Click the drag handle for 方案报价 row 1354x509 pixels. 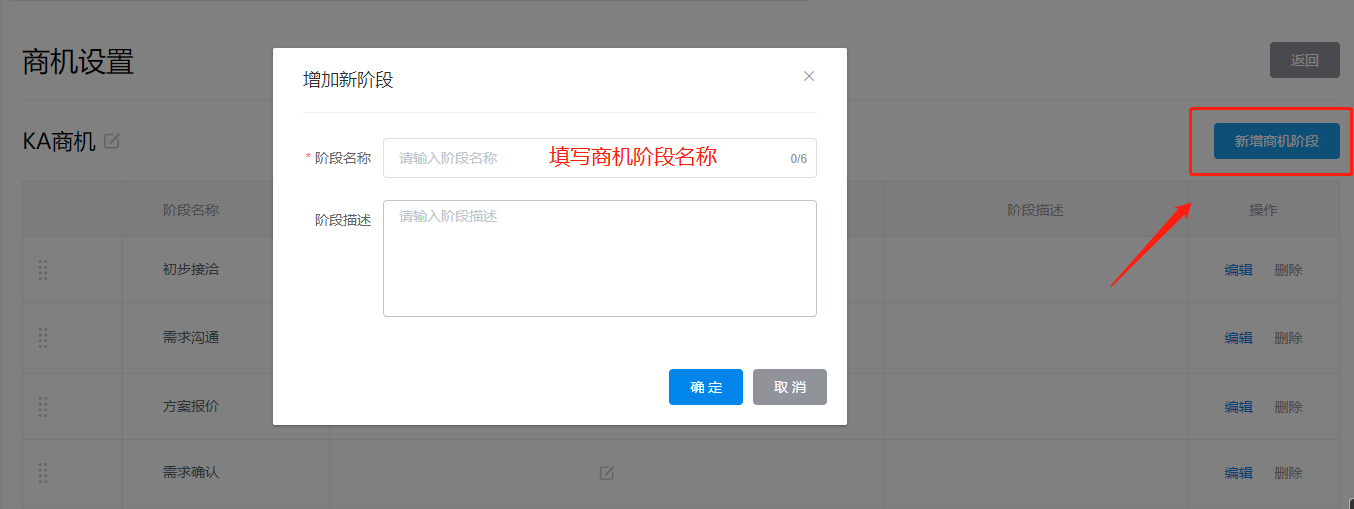coord(43,407)
